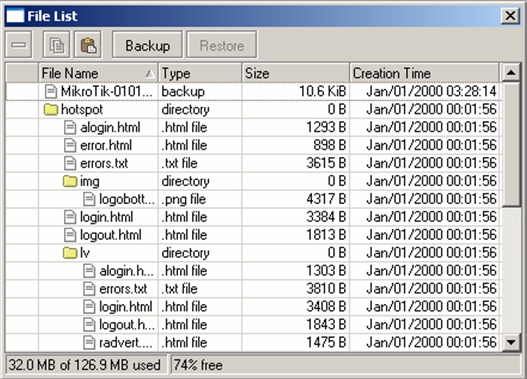Viewport: 527px width, 379px height.
Task: Click the '10.6 KiB' size cell
Action: pos(323,91)
